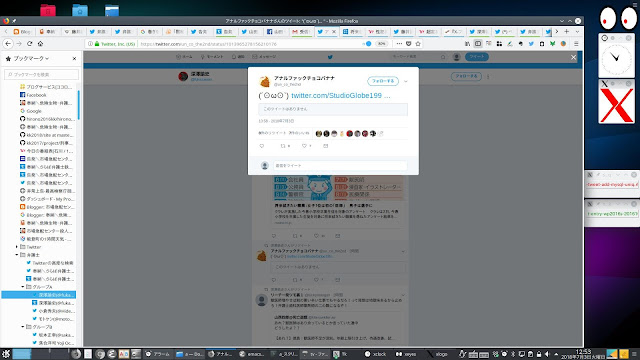The image size is (640, 360).
Task: Open the pink folder icon on the desktop
Action: [x=48, y=10]
